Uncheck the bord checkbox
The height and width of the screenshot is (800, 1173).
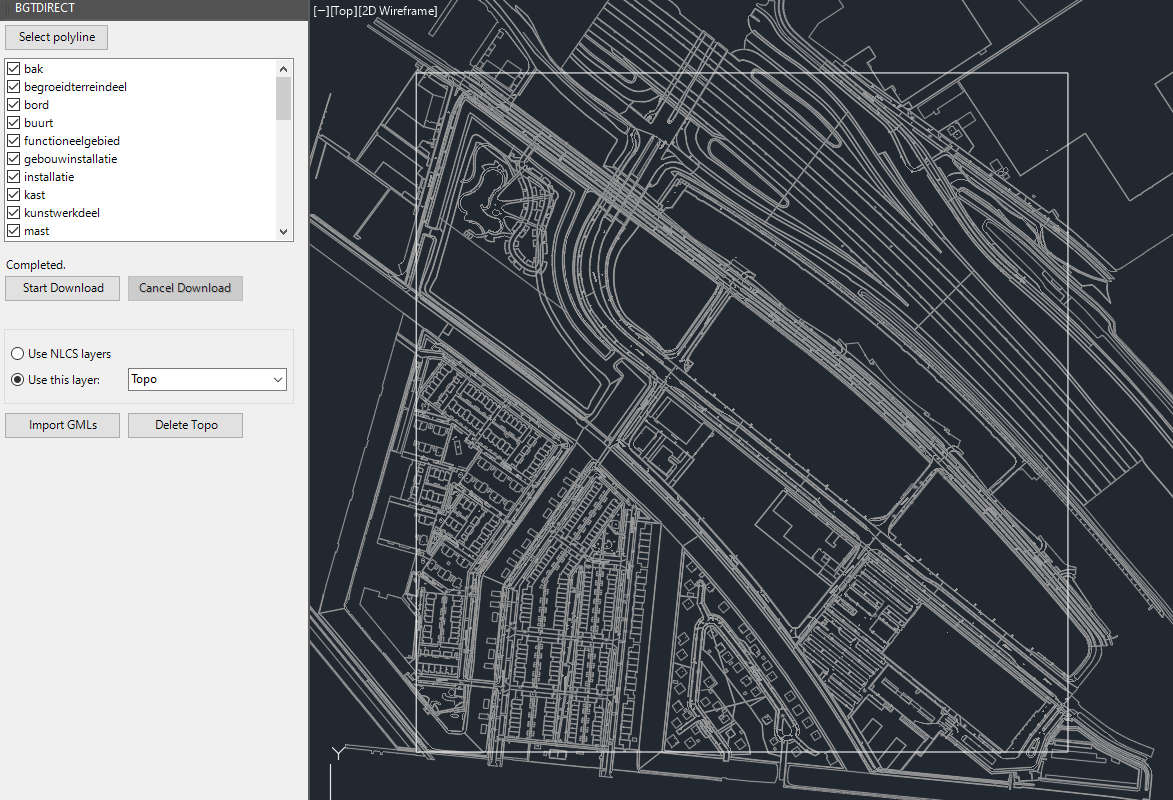click(x=14, y=105)
